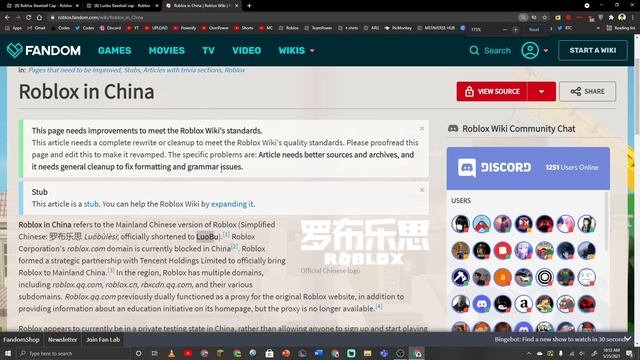Click the address bar URL
This screenshot has height=360, width=640.
[100, 18]
